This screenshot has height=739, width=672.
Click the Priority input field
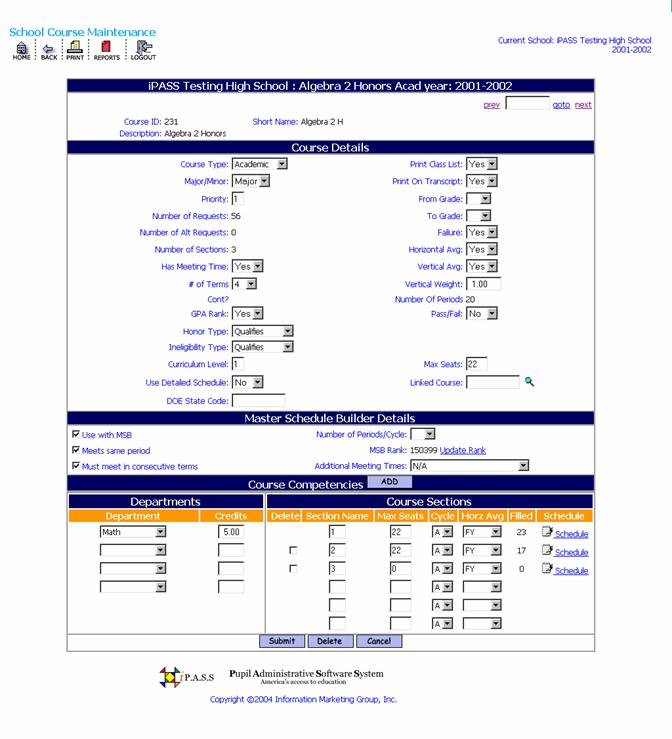[238, 199]
